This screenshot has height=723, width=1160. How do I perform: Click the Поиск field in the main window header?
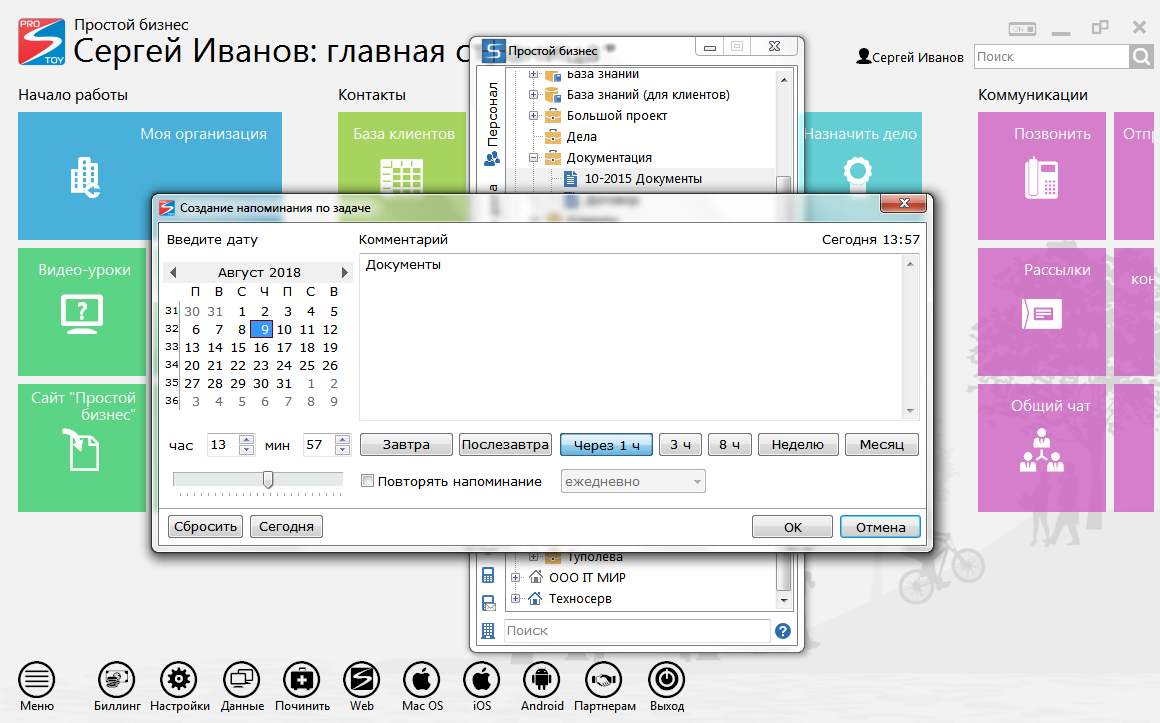[x=1051, y=56]
